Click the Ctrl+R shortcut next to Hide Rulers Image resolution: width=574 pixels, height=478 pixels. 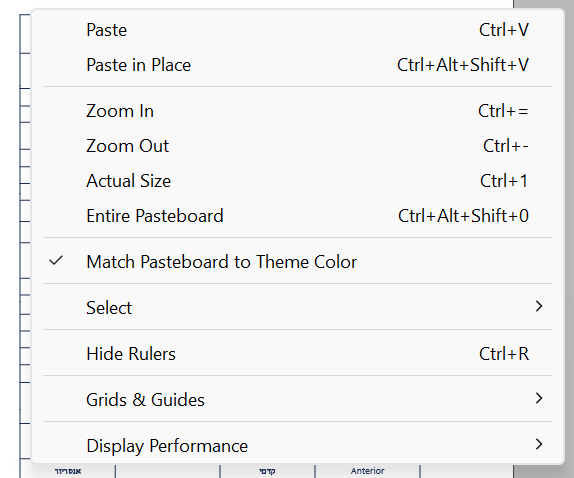(x=504, y=354)
